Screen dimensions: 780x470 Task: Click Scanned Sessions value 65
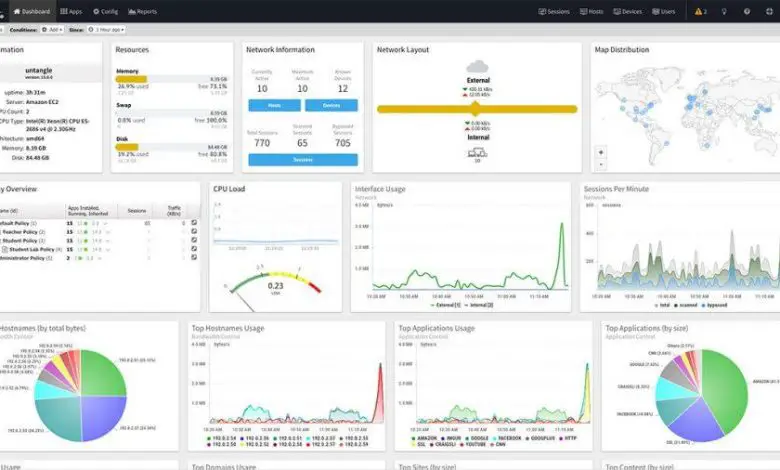point(302,143)
